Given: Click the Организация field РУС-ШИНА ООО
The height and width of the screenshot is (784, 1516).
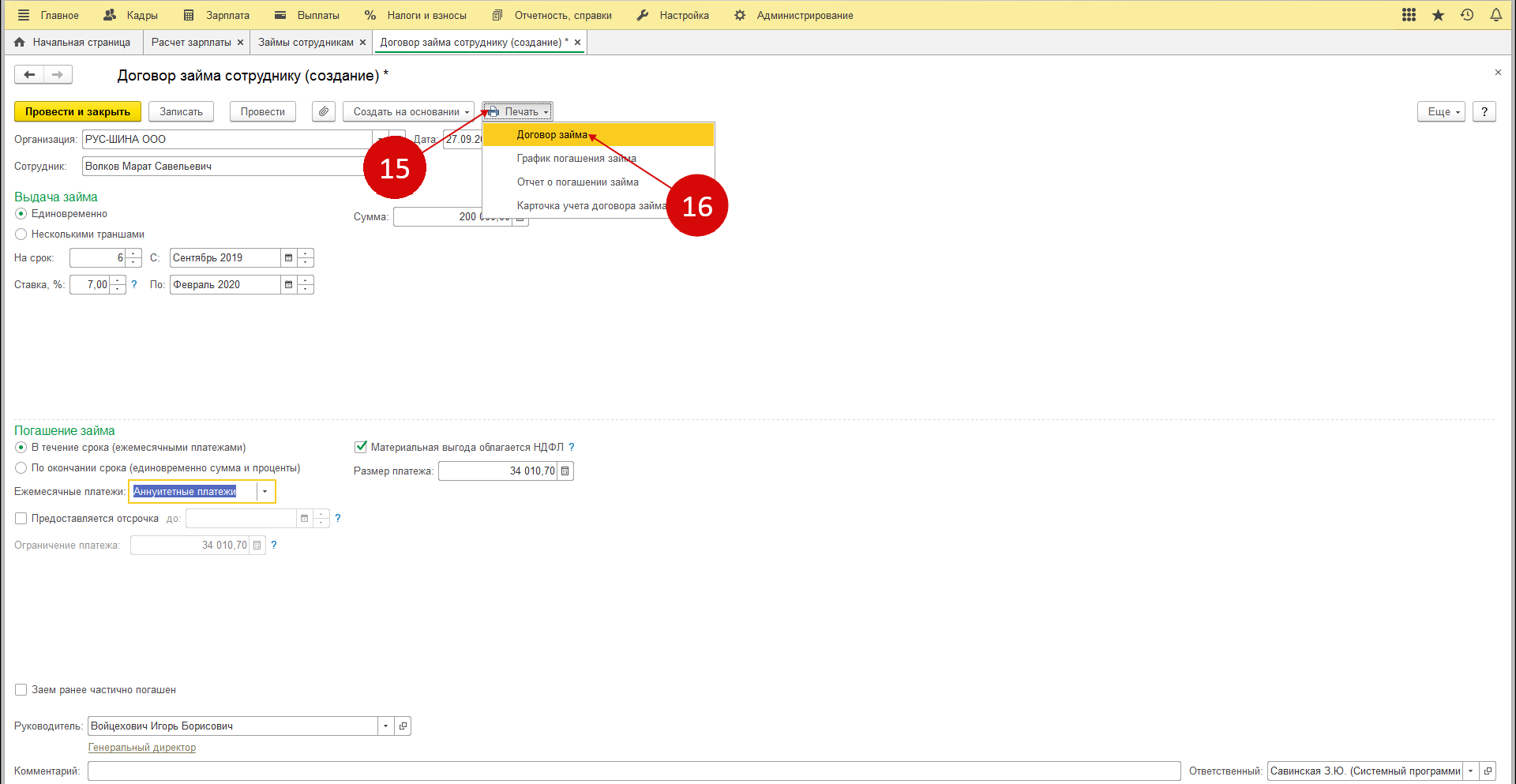Looking at the screenshot, I should point(227,139).
